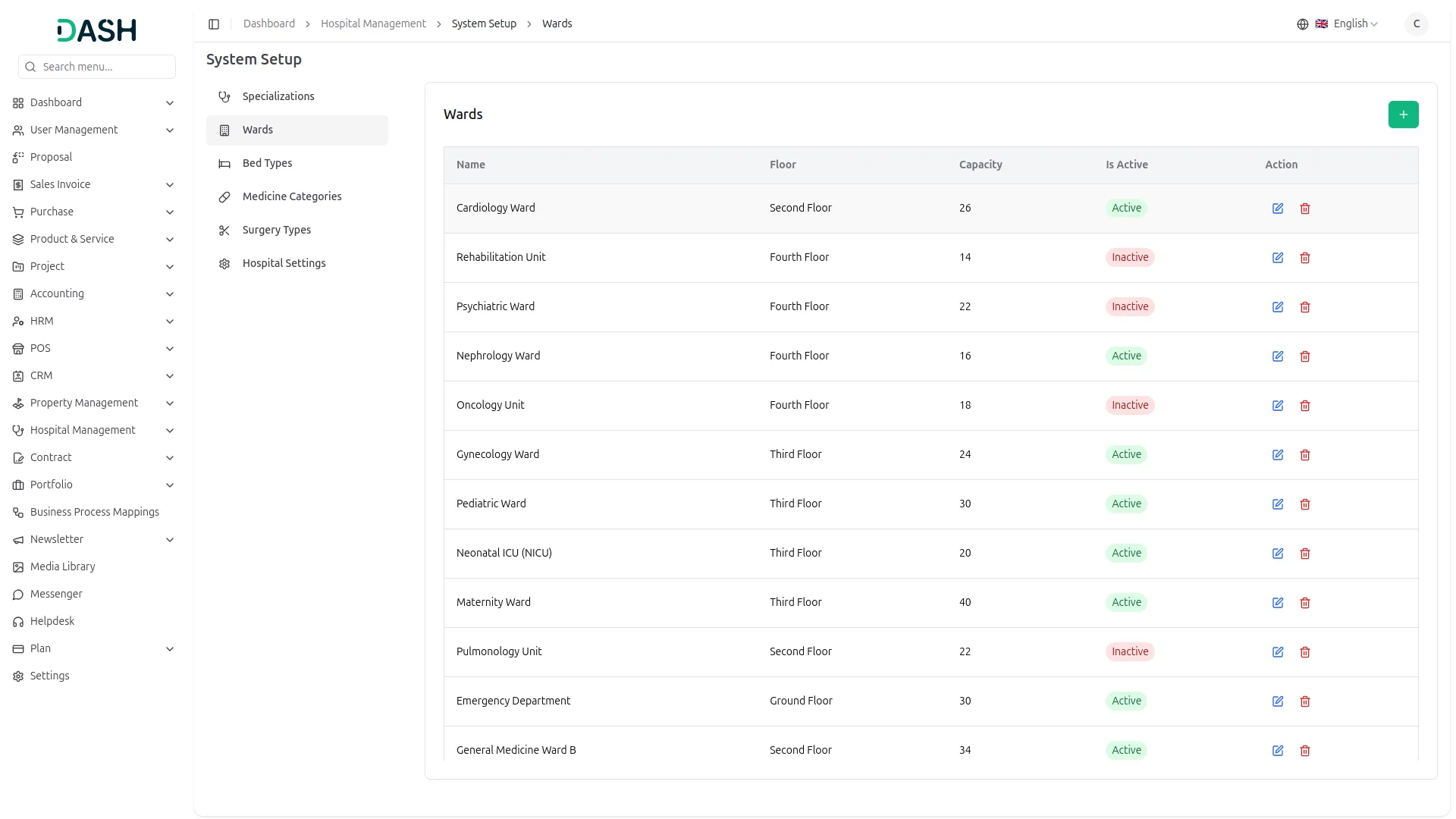
Task: Open Hospital Management breadcrumb link
Action: point(373,24)
